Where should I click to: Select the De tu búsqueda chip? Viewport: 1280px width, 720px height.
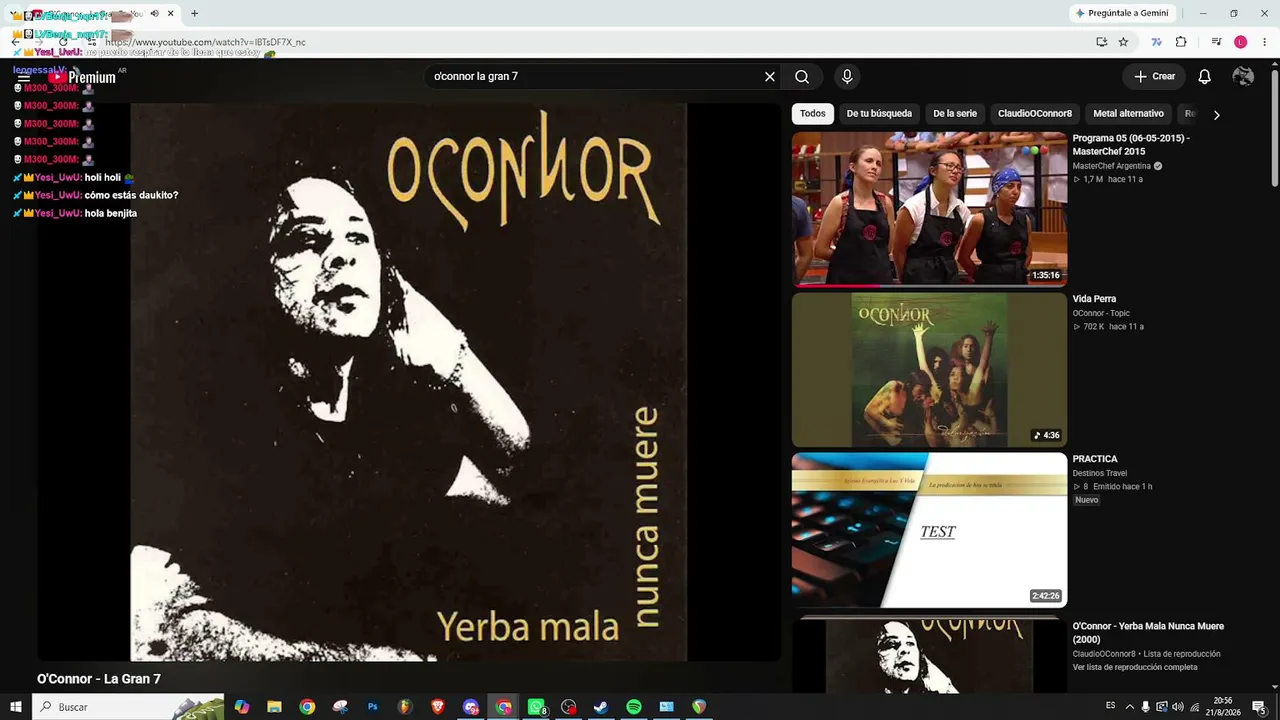pos(879,114)
